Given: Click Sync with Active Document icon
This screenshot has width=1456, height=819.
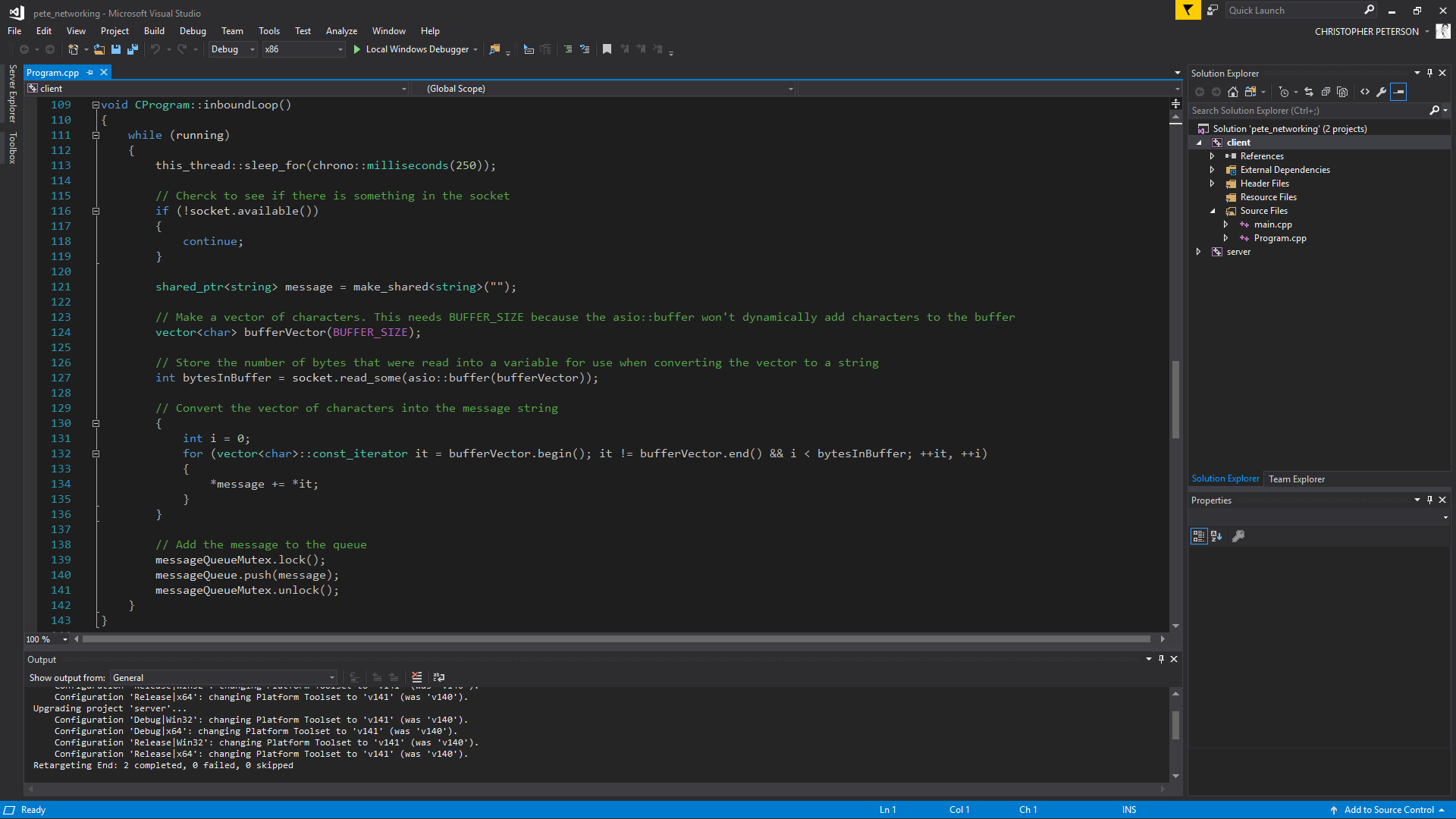Looking at the screenshot, I should click(x=1309, y=92).
